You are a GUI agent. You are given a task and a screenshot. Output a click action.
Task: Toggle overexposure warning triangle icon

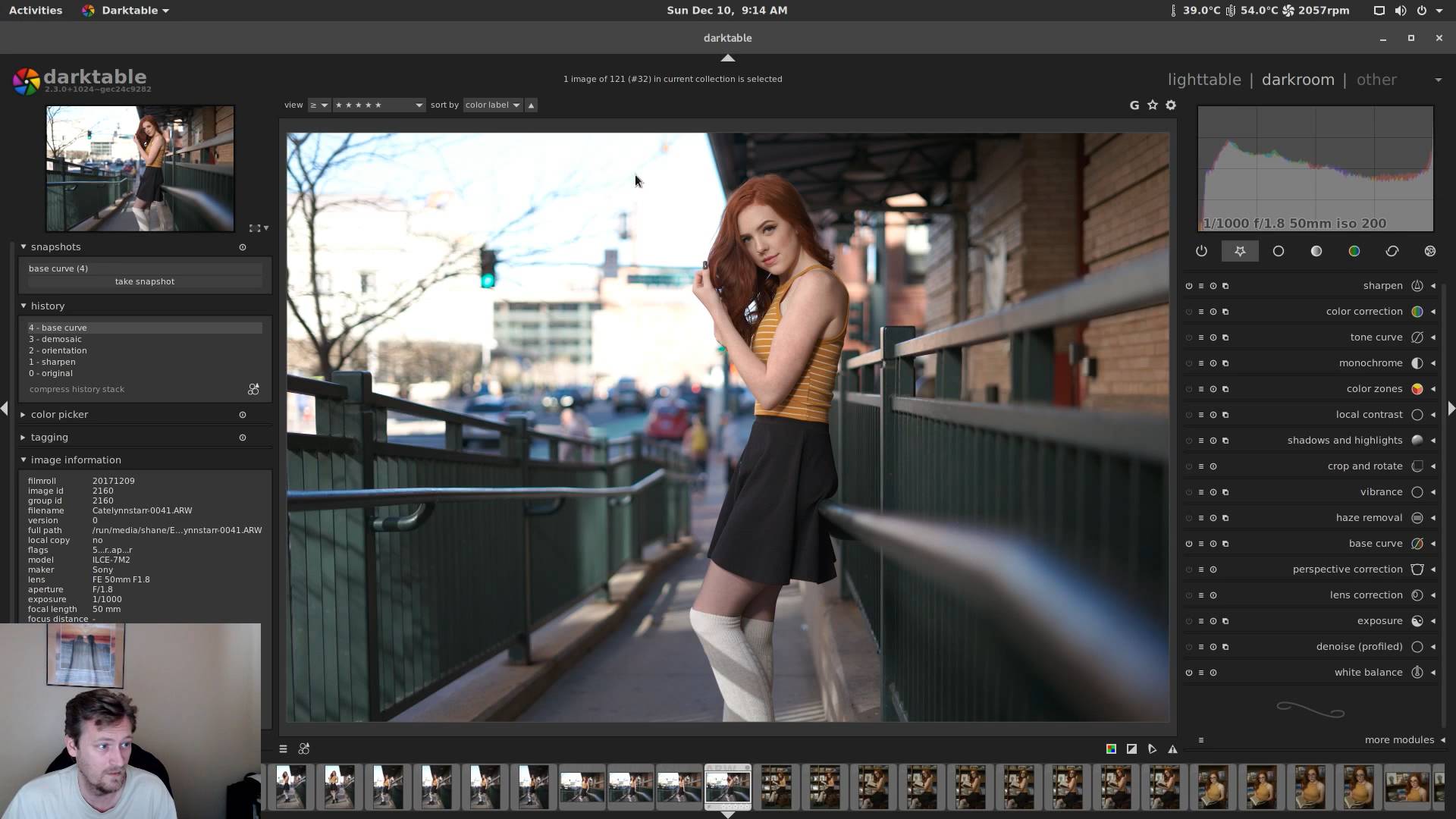(1172, 749)
